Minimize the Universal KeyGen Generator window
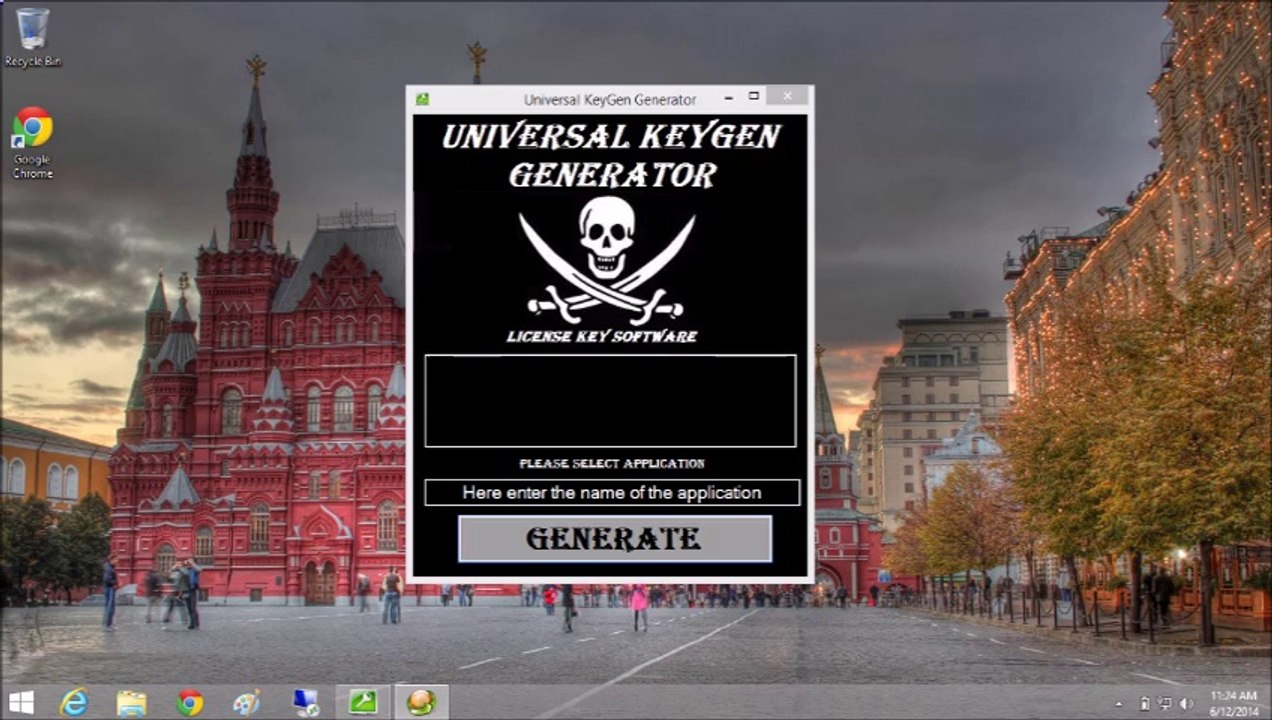Image resolution: width=1272 pixels, height=720 pixels. coord(728,97)
